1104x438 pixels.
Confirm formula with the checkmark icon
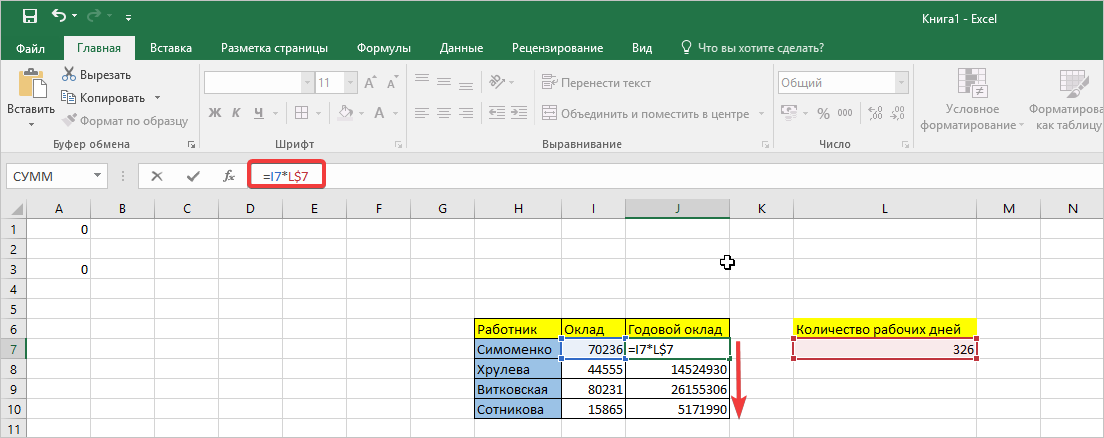pyautogui.click(x=192, y=176)
